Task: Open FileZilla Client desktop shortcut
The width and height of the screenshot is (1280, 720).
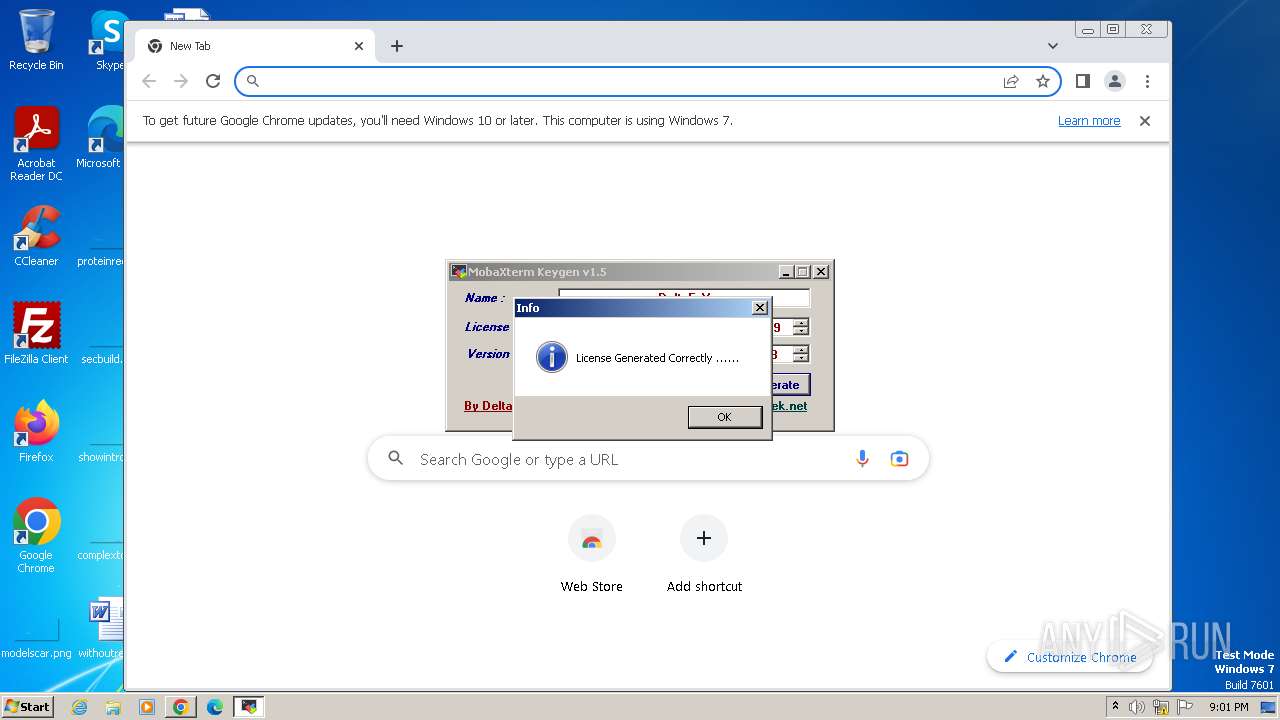Action: [36, 334]
